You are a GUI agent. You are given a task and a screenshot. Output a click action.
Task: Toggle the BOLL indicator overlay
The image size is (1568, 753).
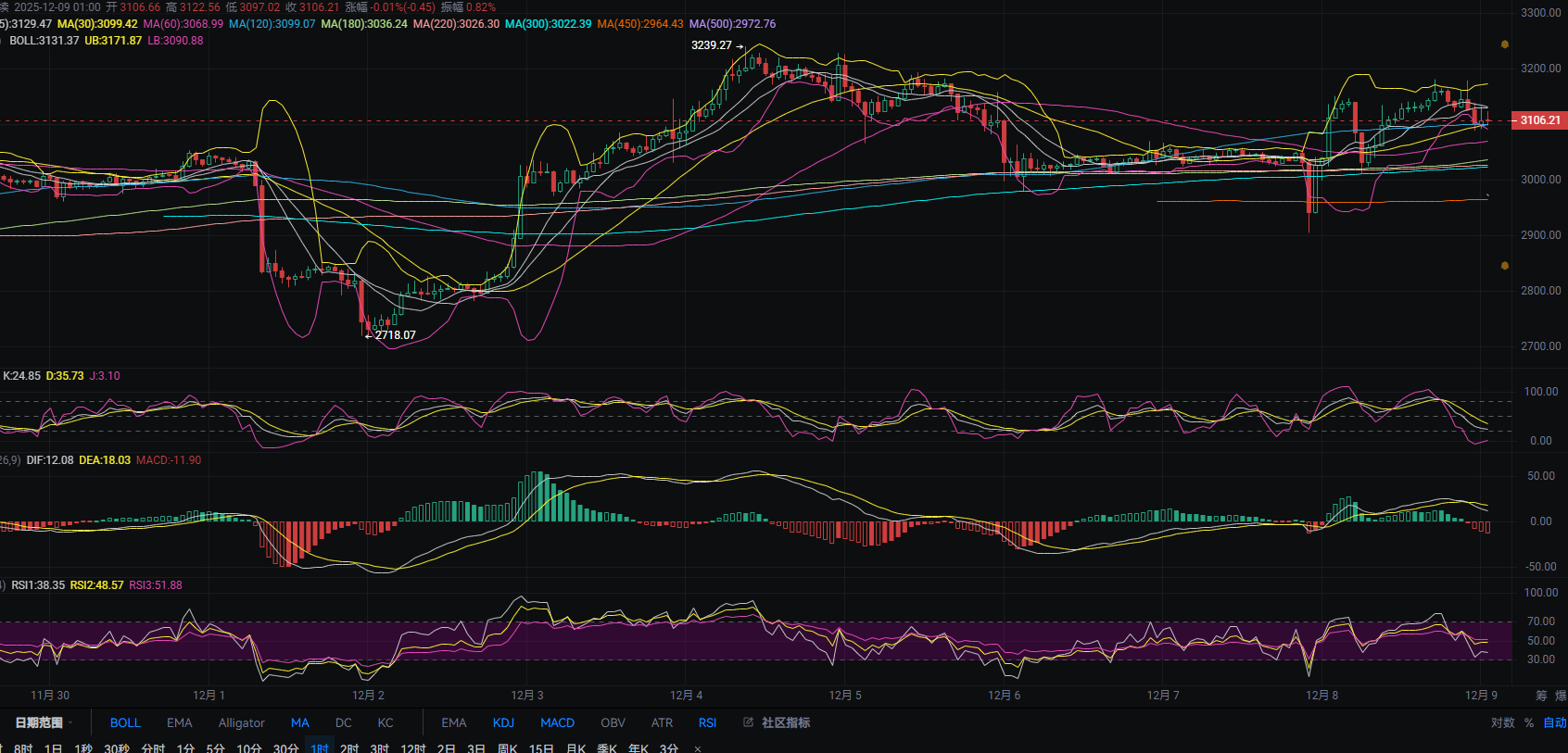point(125,722)
